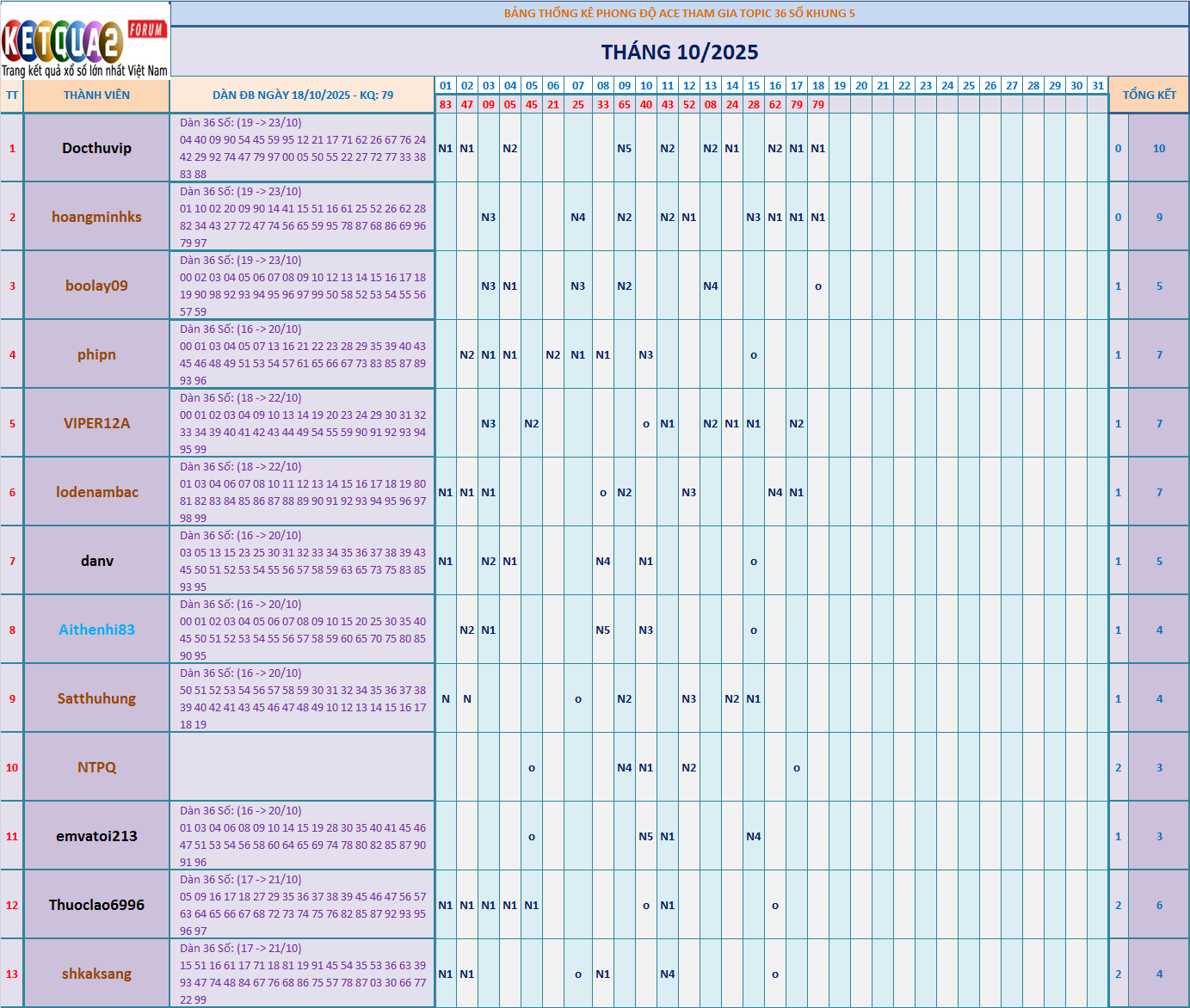Screen dimensions: 1190x1008
Task: Click the day 31 column header
Action: coord(1097,86)
